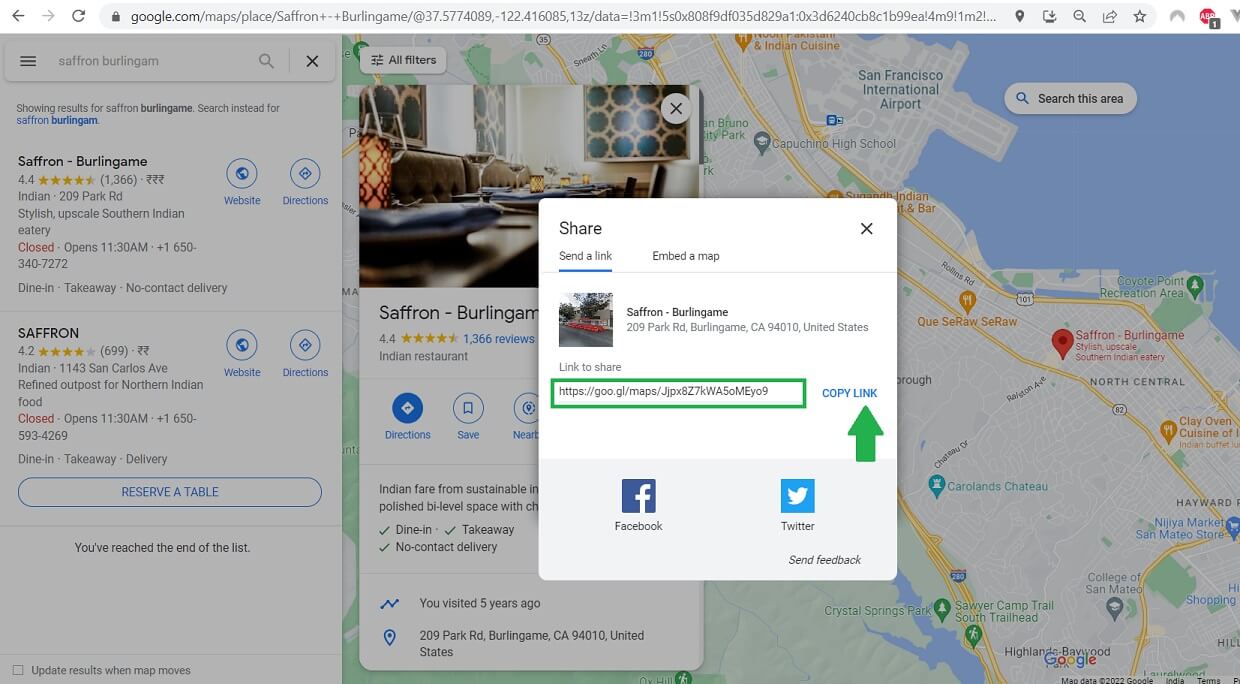Screen dimensions: 1240x684
Task: Click Carolands Chateau map marker
Action: coord(937,486)
